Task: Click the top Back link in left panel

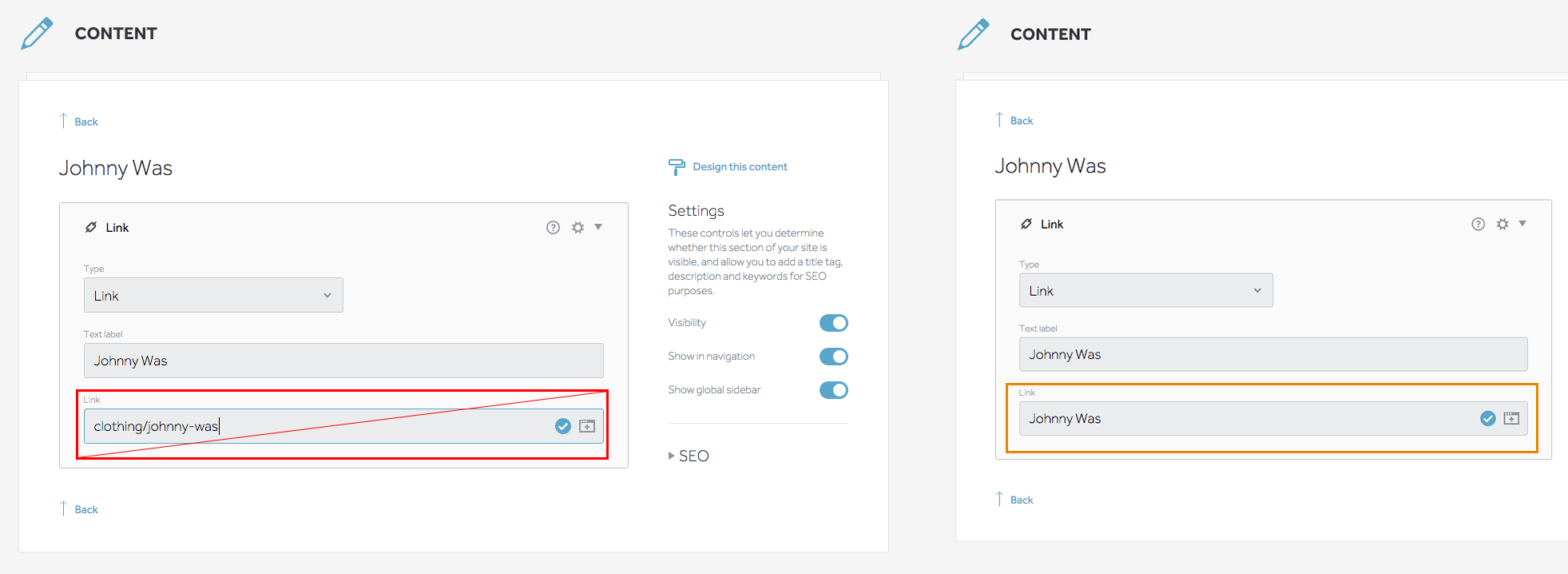Action: 79,122
